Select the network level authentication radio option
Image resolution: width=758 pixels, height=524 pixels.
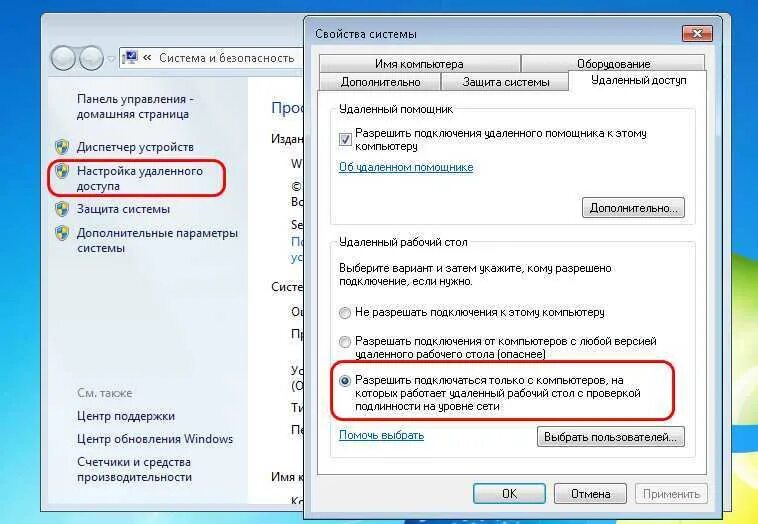point(345,381)
